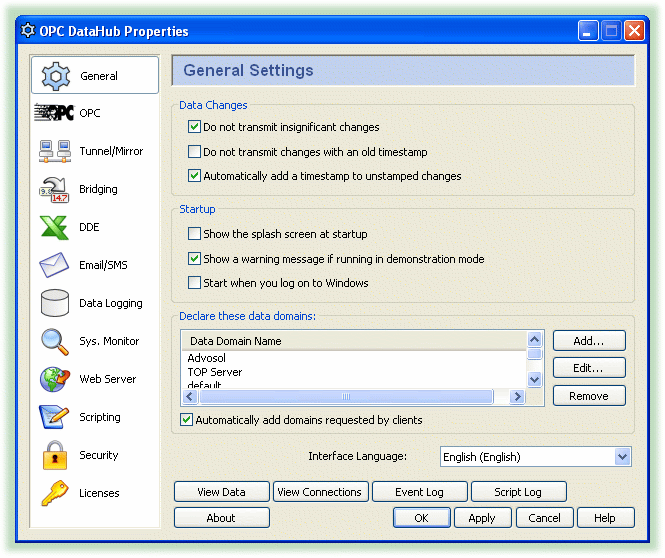The image size is (665, 558).
Task: Click the About button
Action: pyautogui.click(x=221, y=518)
